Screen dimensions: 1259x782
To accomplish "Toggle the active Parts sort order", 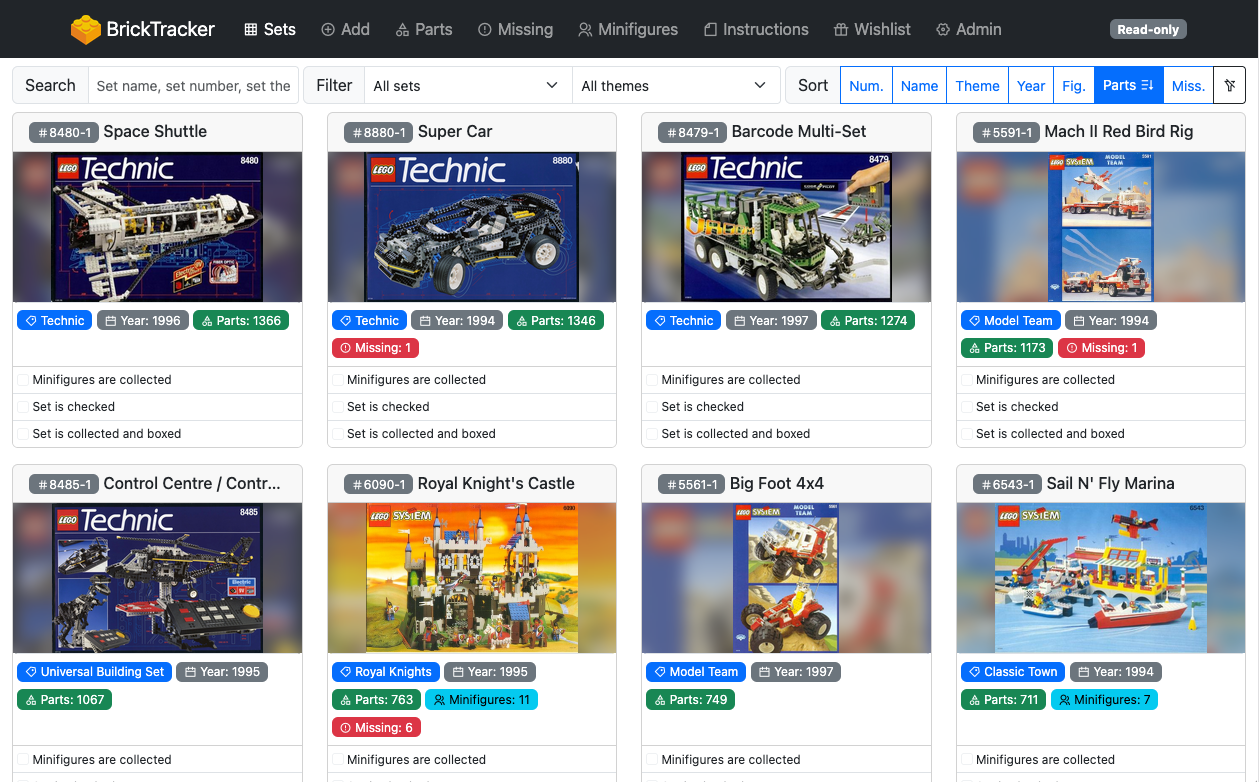I will (1127, 86).
